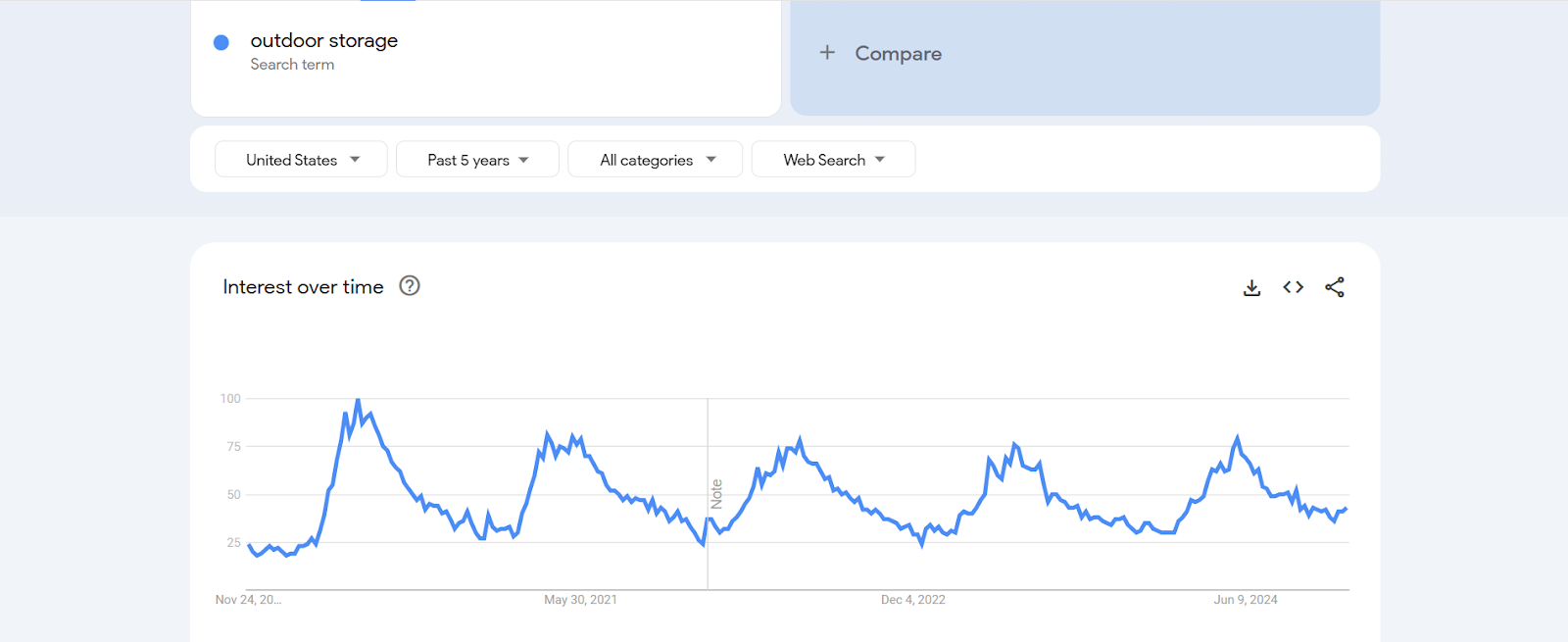Open the United States region dropdown
Viewport: 1568px width, 642px height.
[x=302, y=160]
